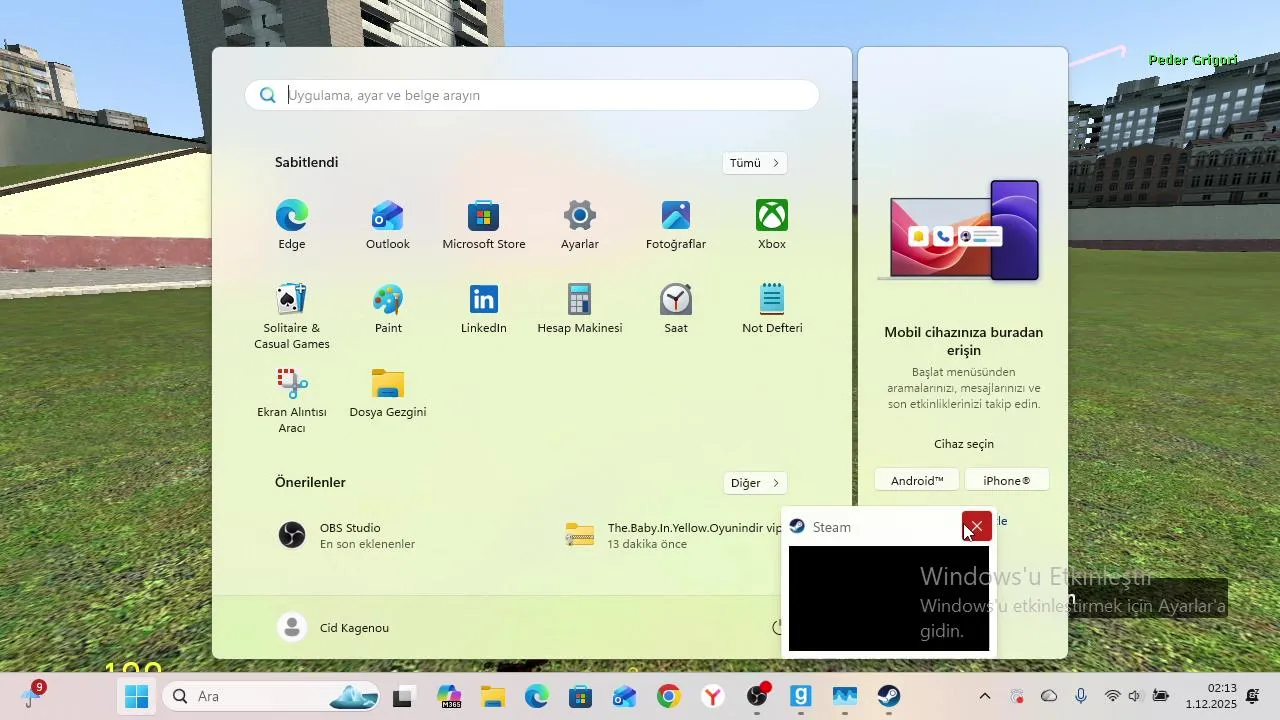Show hidden tray icons chevron
1280x720 pixels.
click(985, 696)
